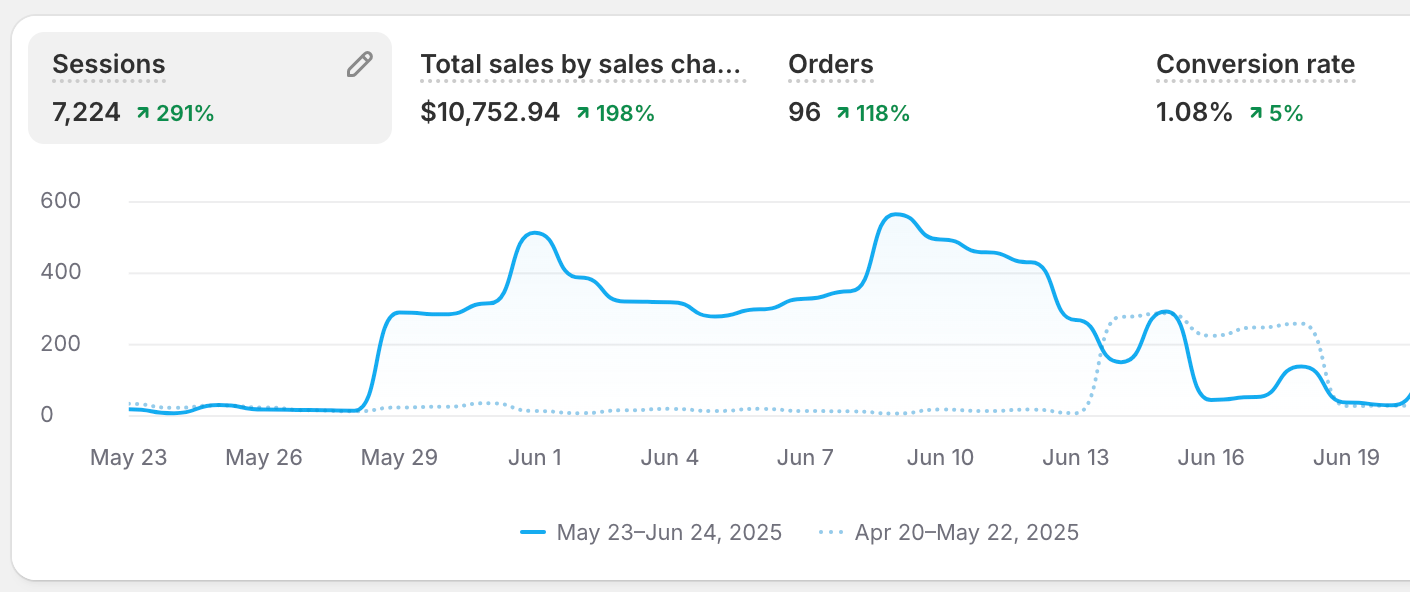Click the Jun 1 date on the x-axis
The image size is (1410, 592).
point(535,458)
